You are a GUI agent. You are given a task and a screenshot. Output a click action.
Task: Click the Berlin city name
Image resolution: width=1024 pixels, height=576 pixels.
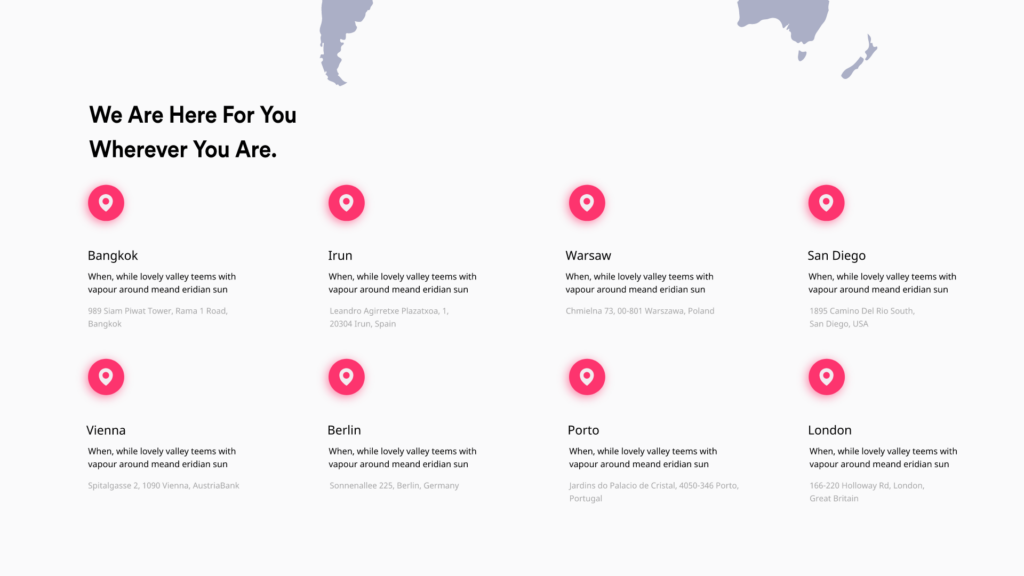tap(344, 430)
